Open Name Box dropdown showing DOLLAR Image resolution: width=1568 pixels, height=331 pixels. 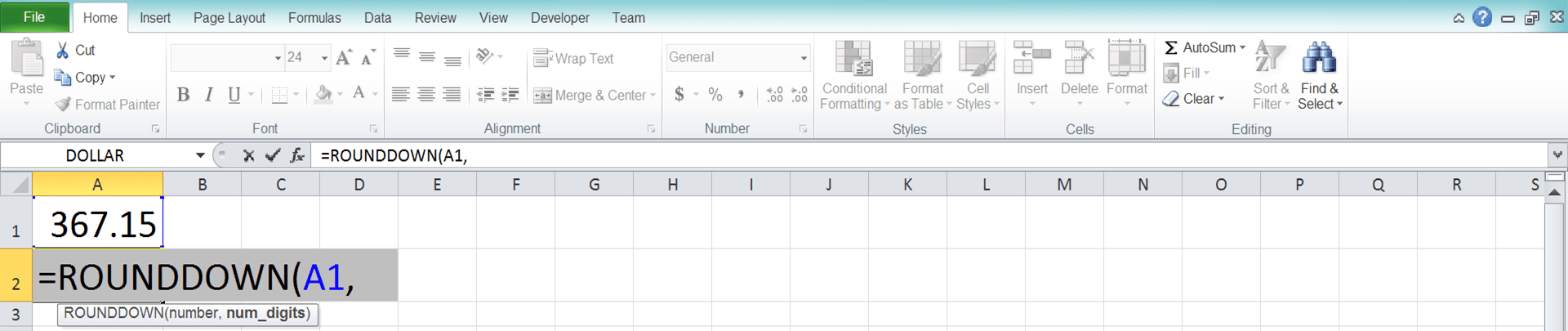[x=200, y=155]
